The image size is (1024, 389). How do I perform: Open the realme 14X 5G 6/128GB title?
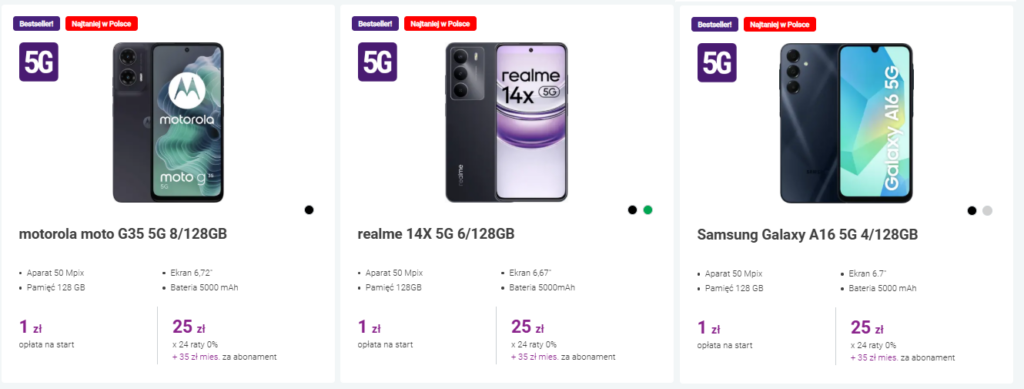(x=436, y=234)
